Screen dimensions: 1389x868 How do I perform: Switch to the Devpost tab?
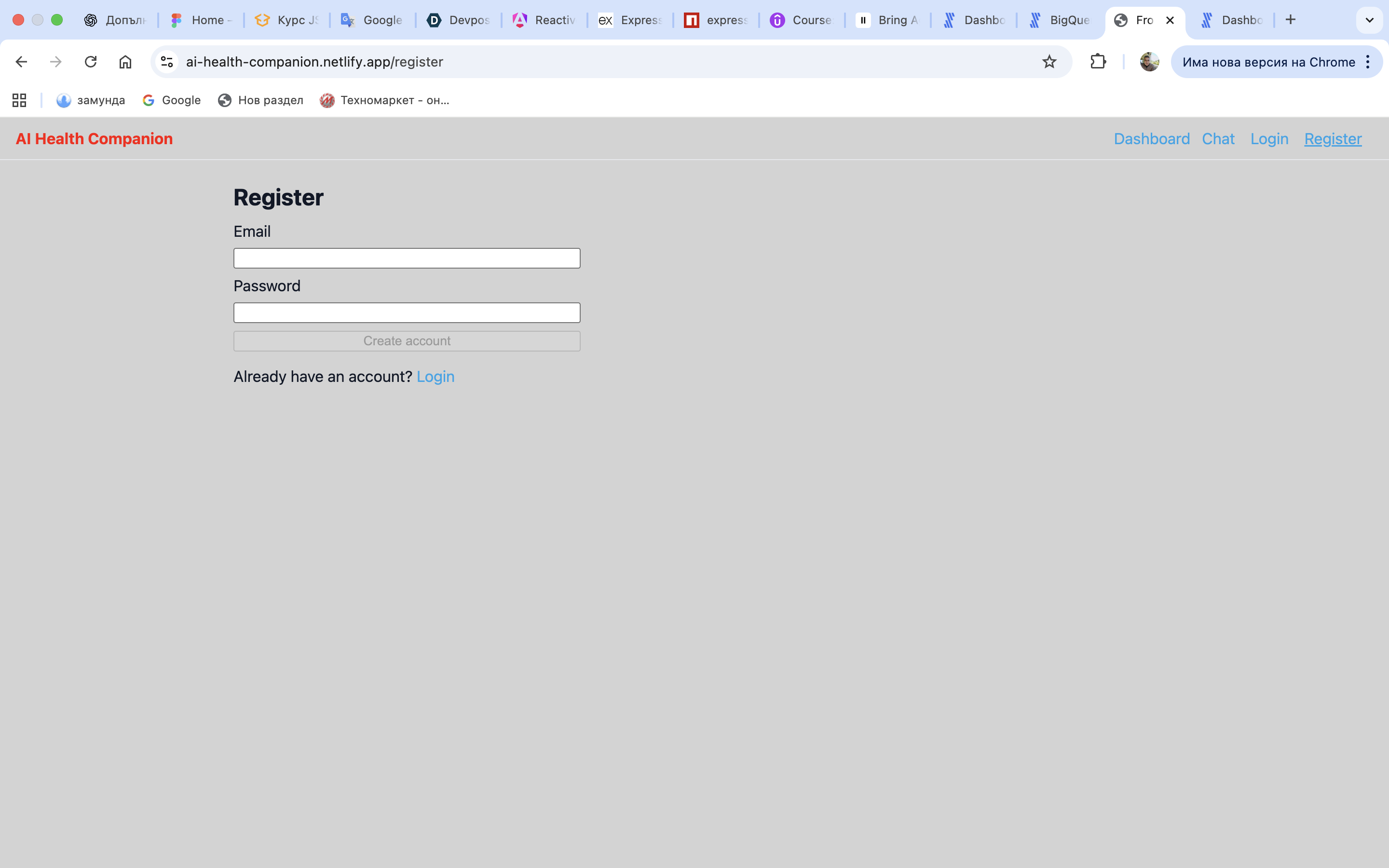458,20
